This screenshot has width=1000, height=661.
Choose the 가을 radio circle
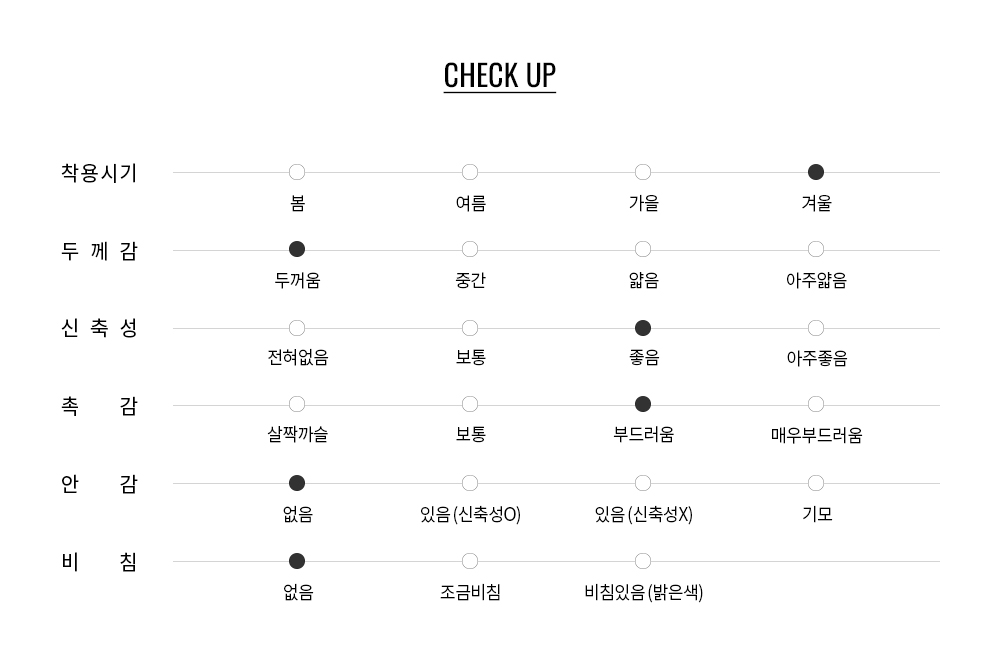(x=643, y=172)
